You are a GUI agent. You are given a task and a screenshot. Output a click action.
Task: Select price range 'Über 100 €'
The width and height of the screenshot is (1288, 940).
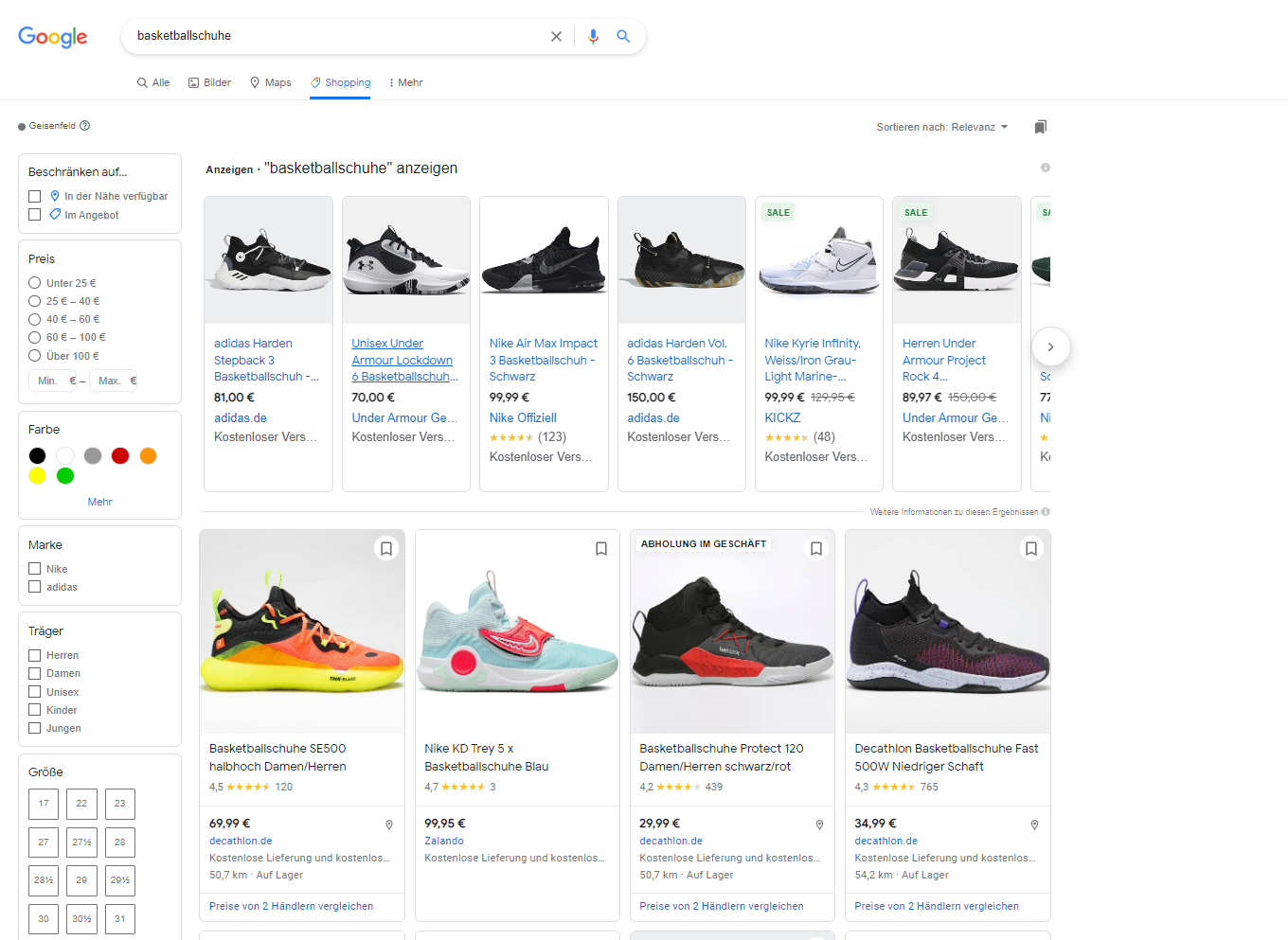tap(35, 356)
